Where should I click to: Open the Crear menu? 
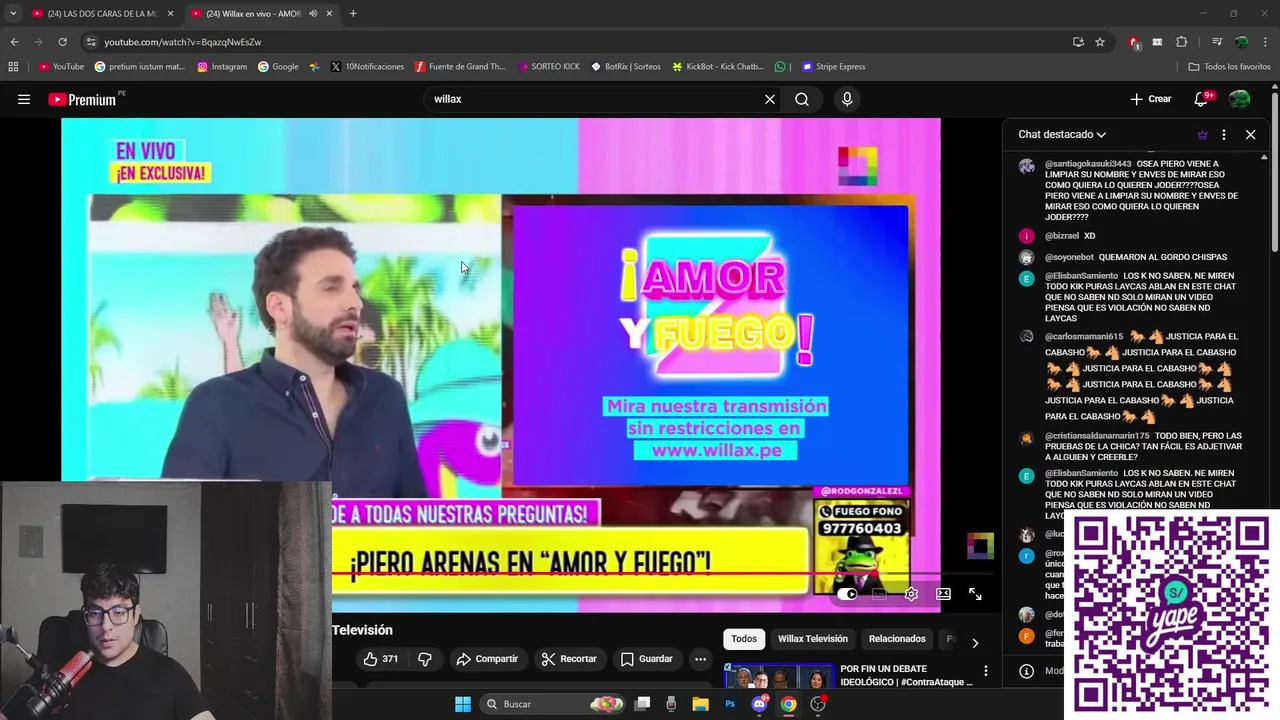1151,99
